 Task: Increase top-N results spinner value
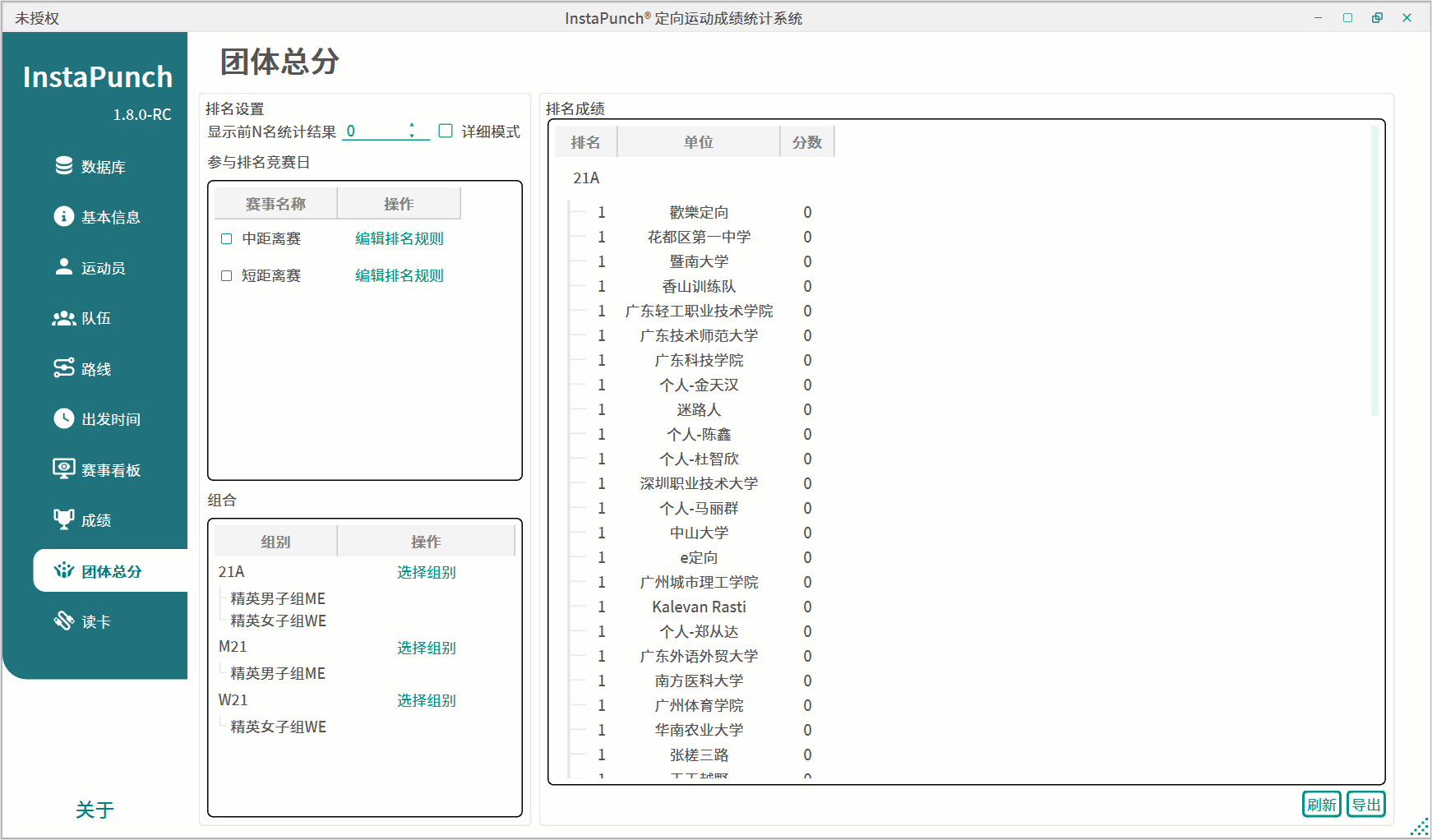click(412, 126)
